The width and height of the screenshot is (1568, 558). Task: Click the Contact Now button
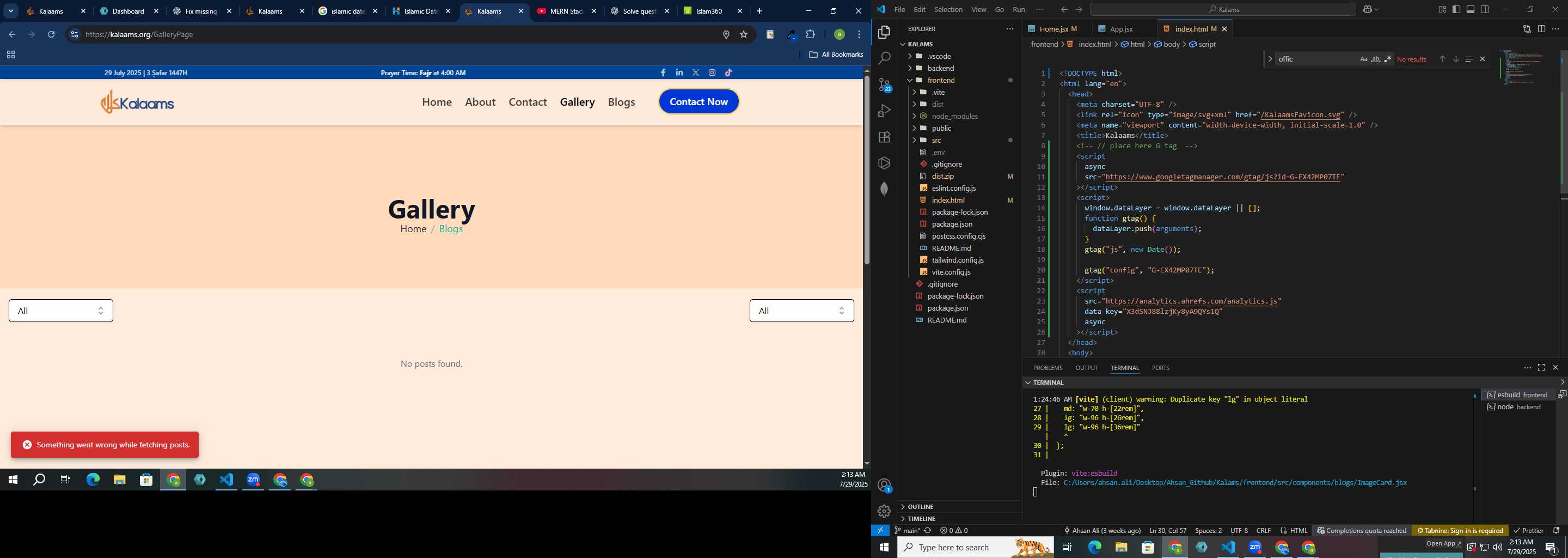pos(699,102)
